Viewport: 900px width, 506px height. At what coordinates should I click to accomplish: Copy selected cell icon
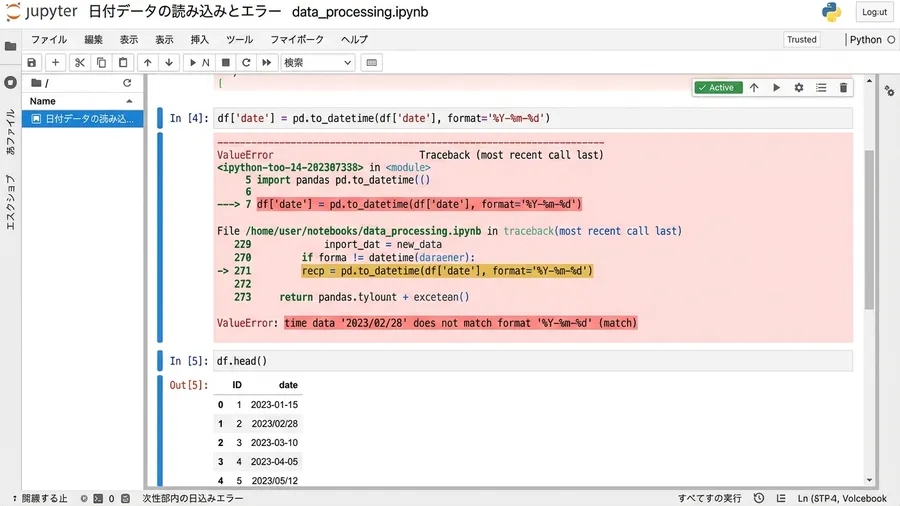pos(102,63)
